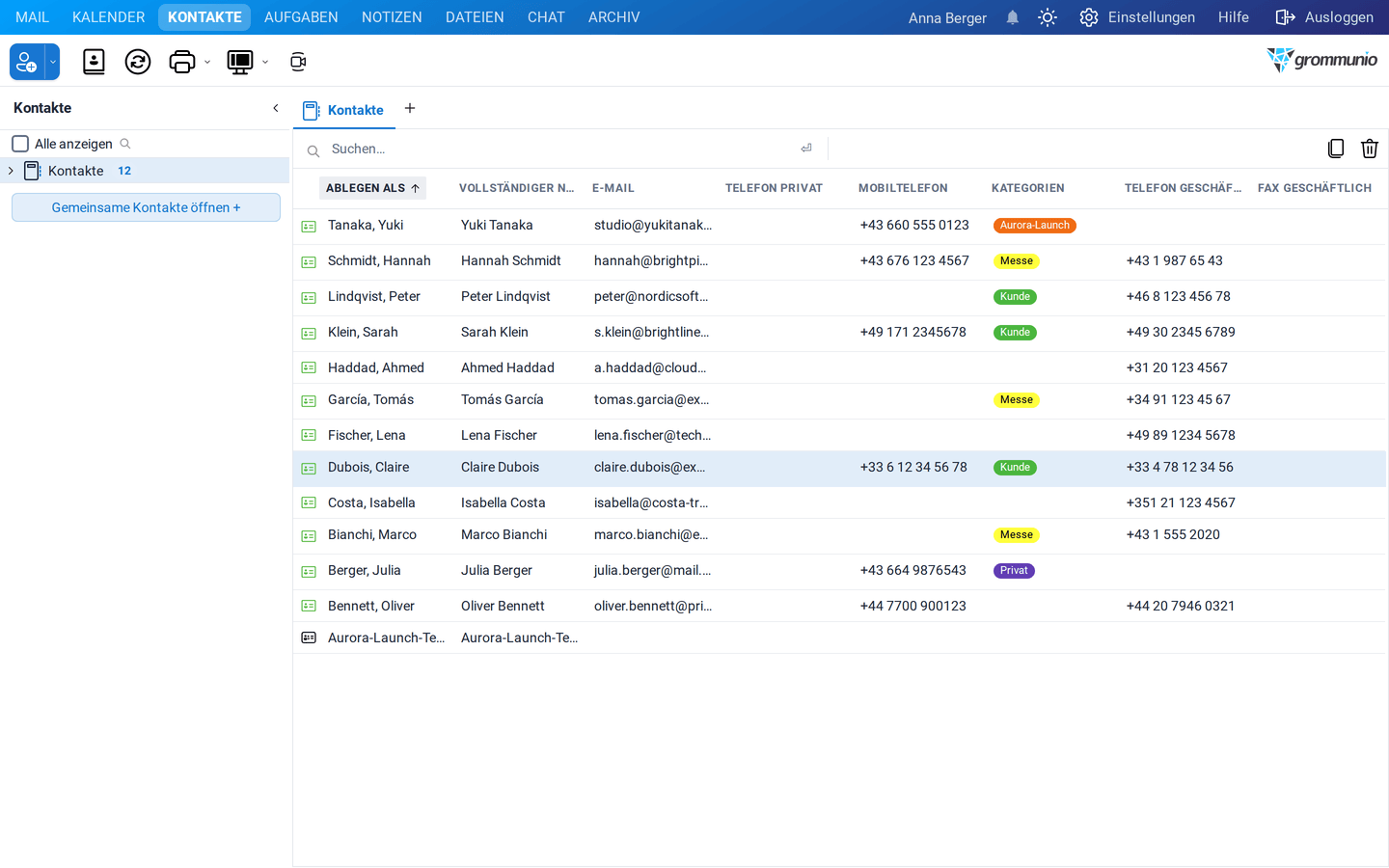Click the Hilfe link
This screenshot has height=868, width=1389.
click(1234, 17)
